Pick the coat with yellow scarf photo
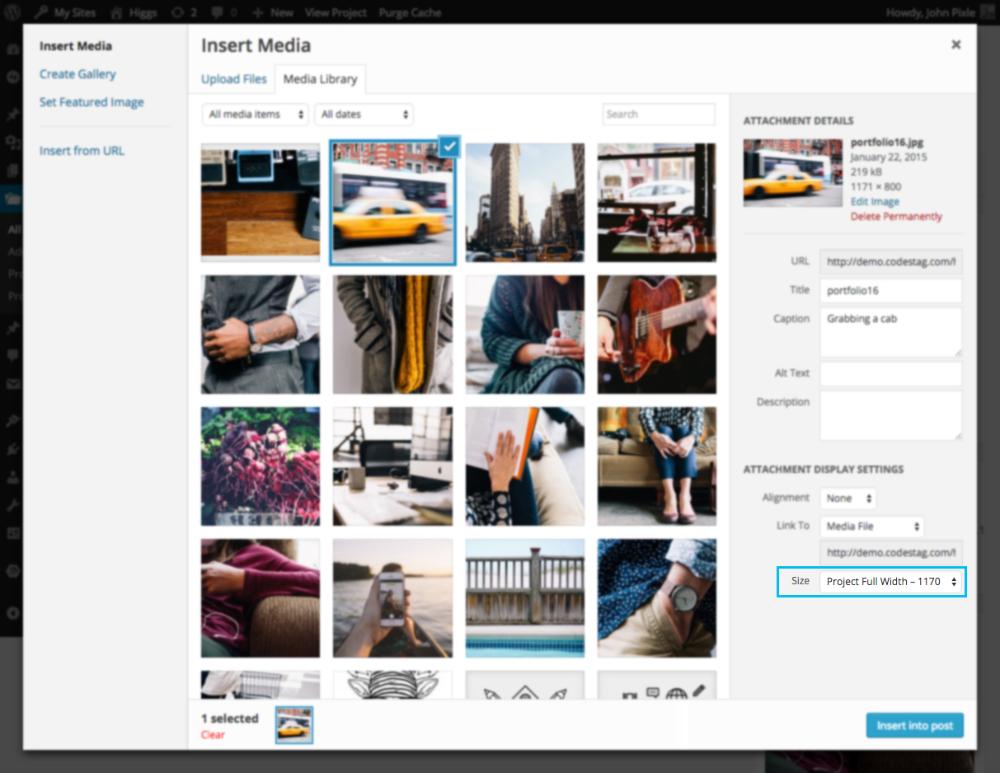Viewport: 1000px width, 773px height. coord(393,334)
